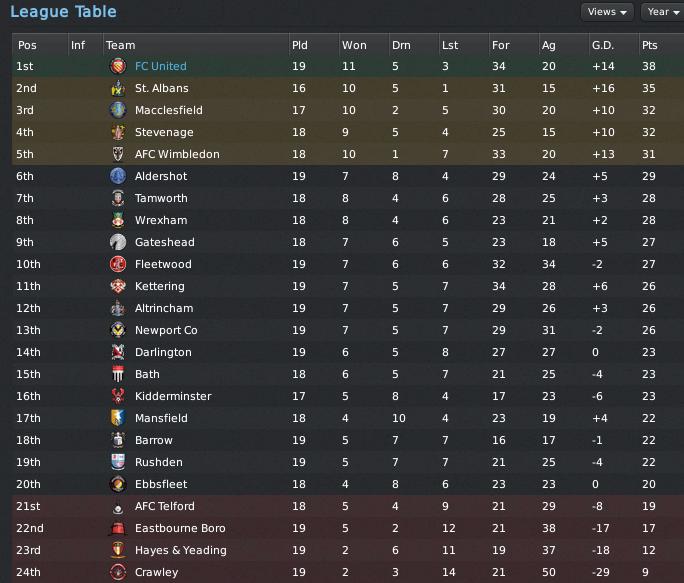Select the Fleetwood red club crest
The image size is (684, 583).
pyautogui.click(x=118, y=264)
